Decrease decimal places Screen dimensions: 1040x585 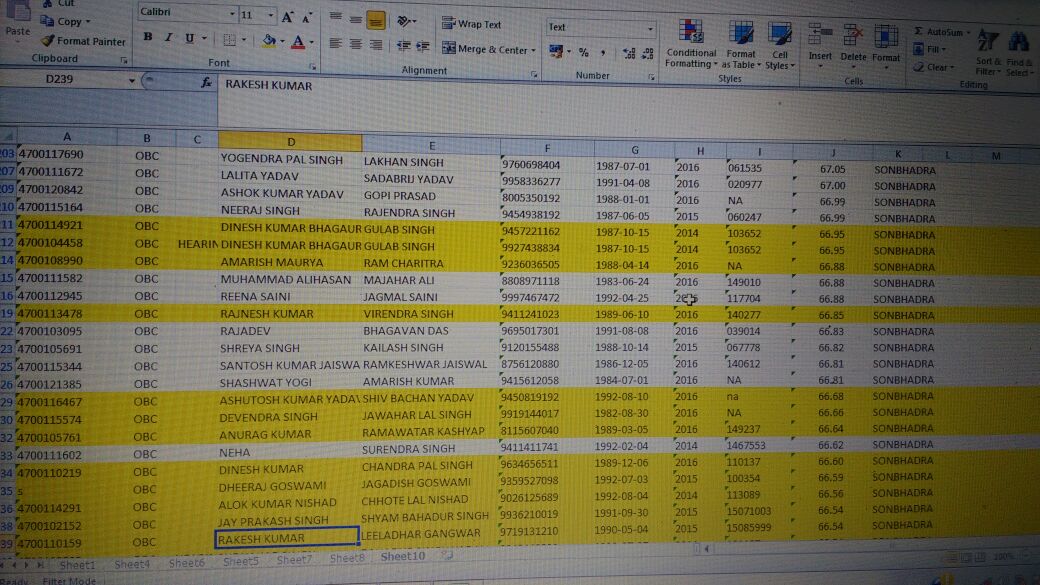(x=648, y=54)
